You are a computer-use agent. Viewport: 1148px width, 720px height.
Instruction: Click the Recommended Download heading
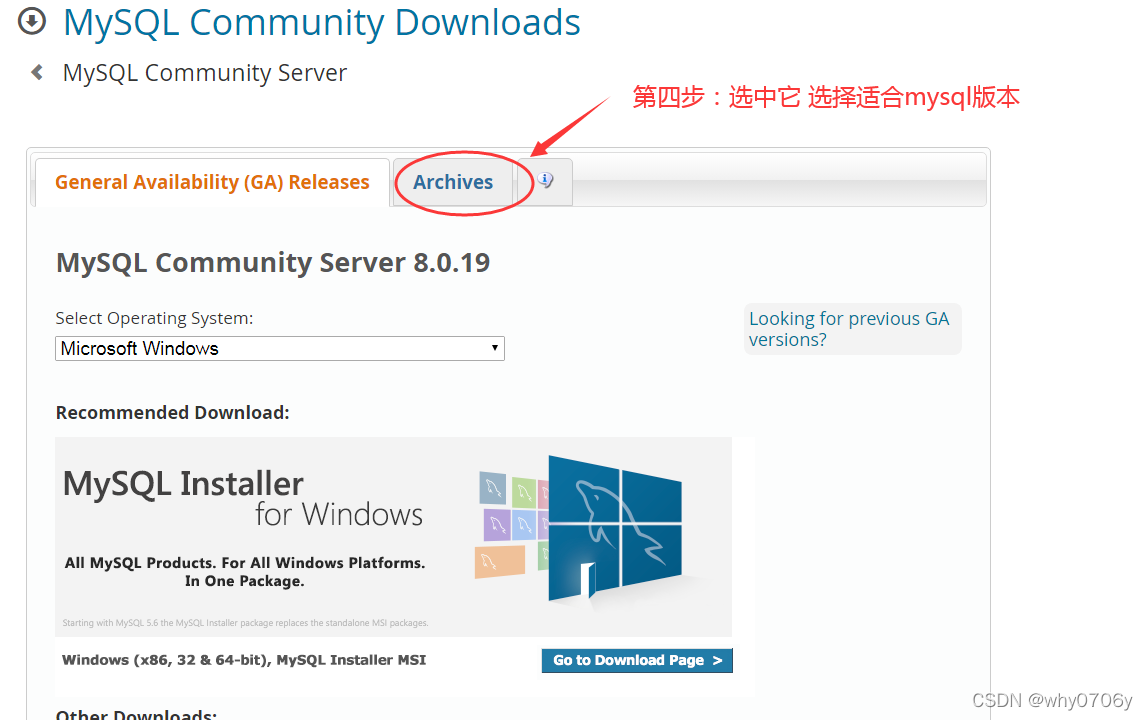173,412
